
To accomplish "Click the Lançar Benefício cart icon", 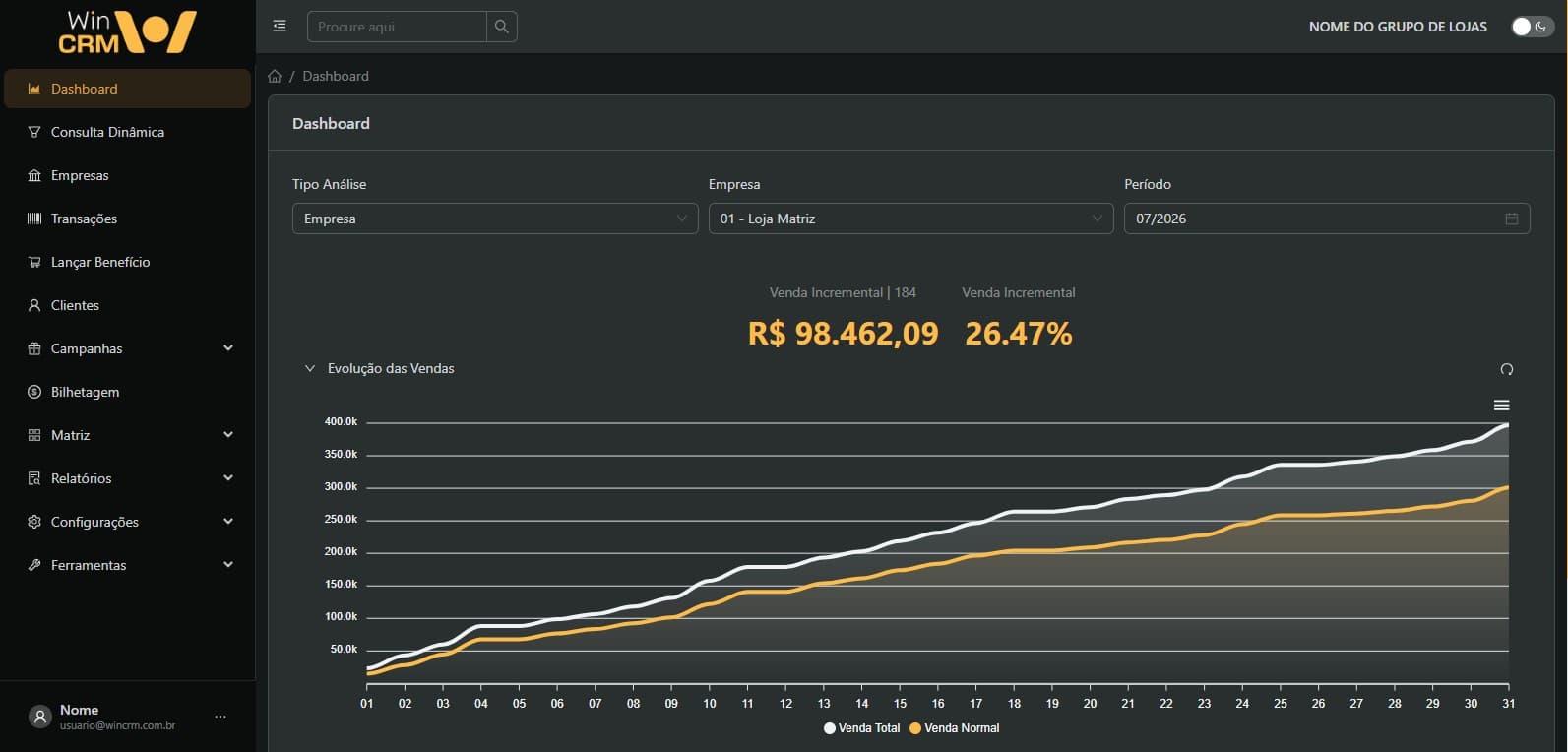I will coord(34,262).
